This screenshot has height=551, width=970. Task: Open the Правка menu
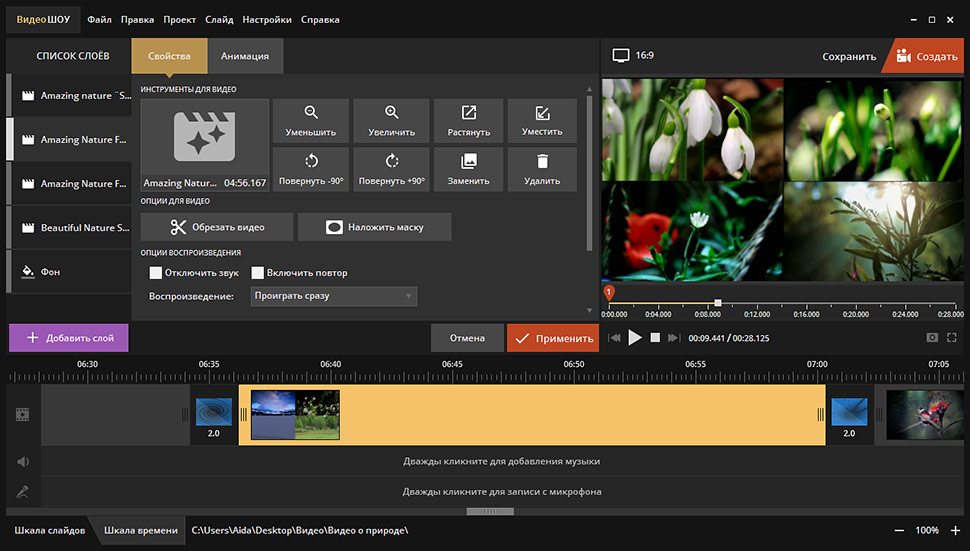coord(137,20)
